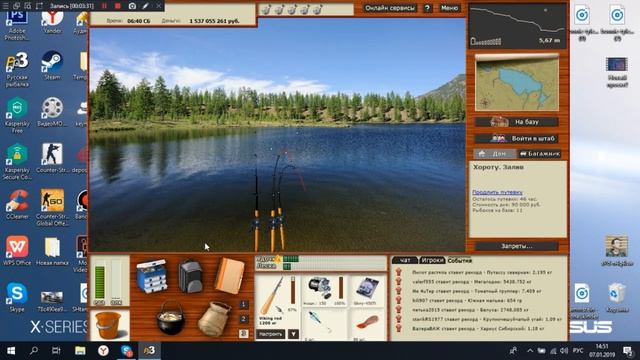Click the Продлить путевку link

pos(497,192)
